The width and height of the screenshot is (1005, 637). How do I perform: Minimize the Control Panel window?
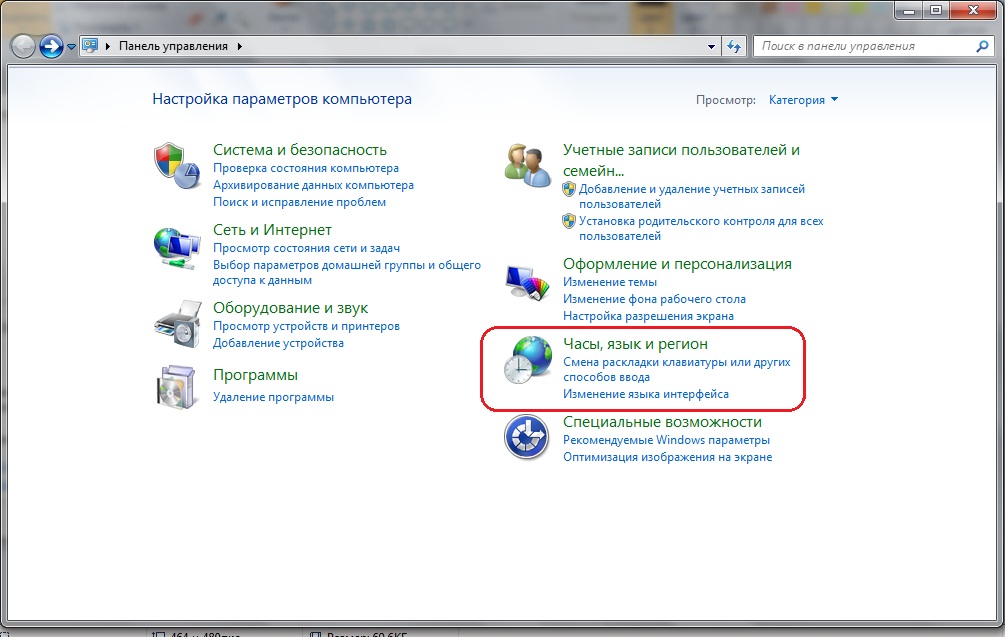908,10
